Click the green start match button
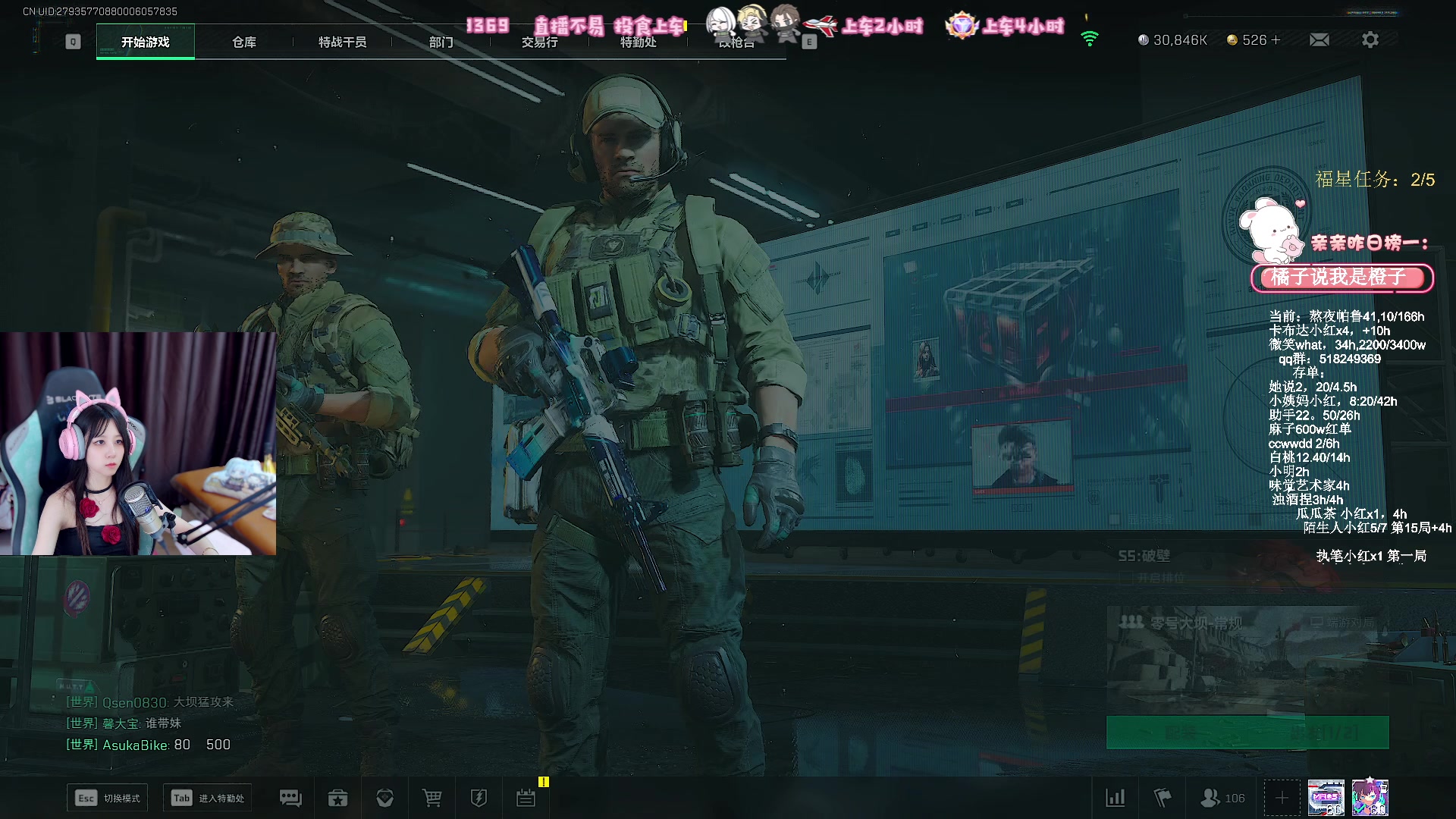 coord(1247,733)
